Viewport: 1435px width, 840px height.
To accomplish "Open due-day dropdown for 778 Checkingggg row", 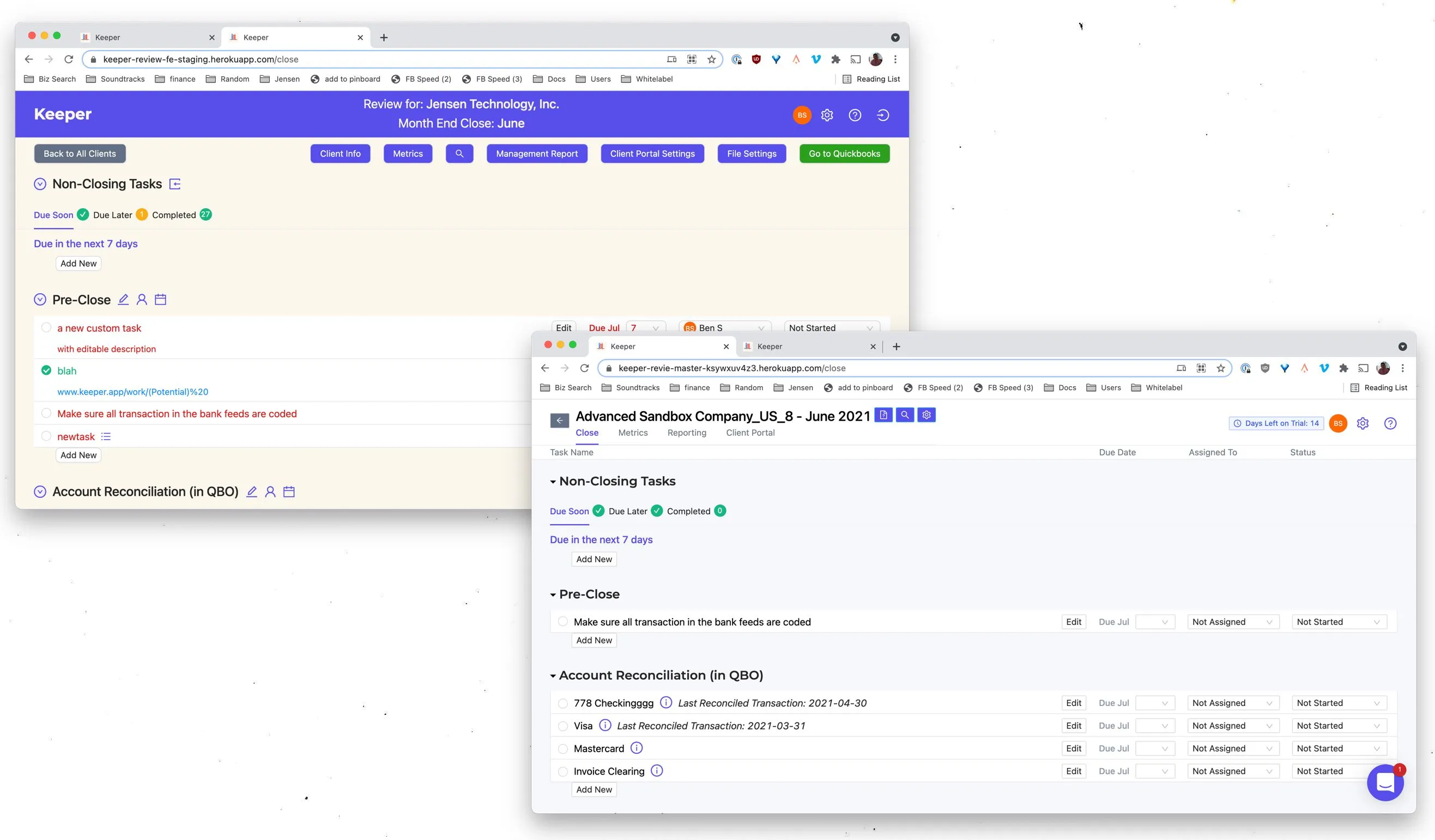I will [1155, 703].
